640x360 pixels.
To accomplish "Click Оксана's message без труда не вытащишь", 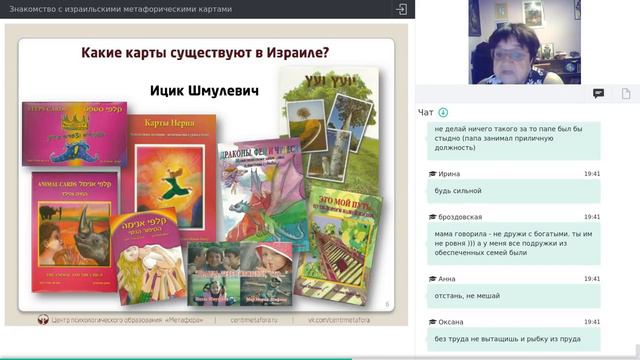I will (x=514, y=339).
